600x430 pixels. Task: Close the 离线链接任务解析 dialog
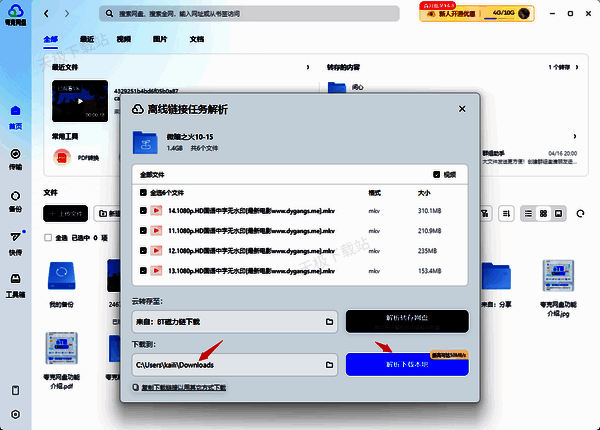[461, 109]
